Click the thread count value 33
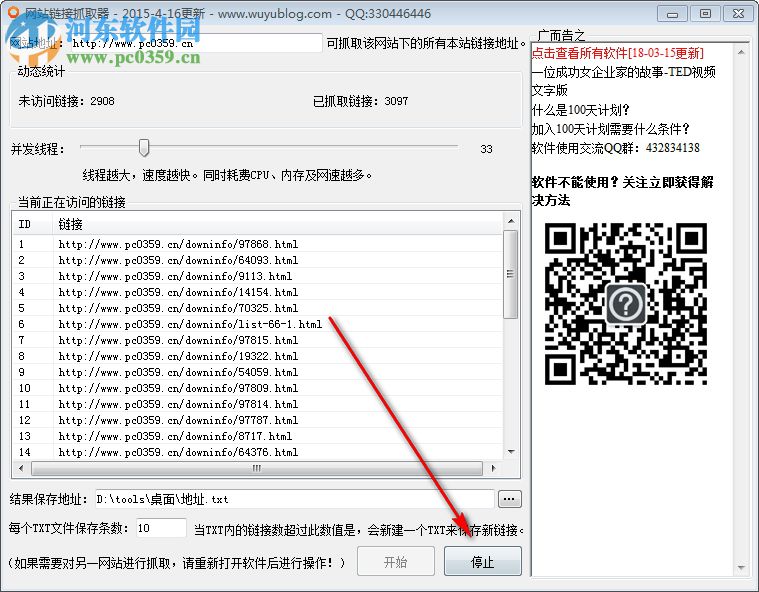Screen dimensions: 759x592 [486, 149]
